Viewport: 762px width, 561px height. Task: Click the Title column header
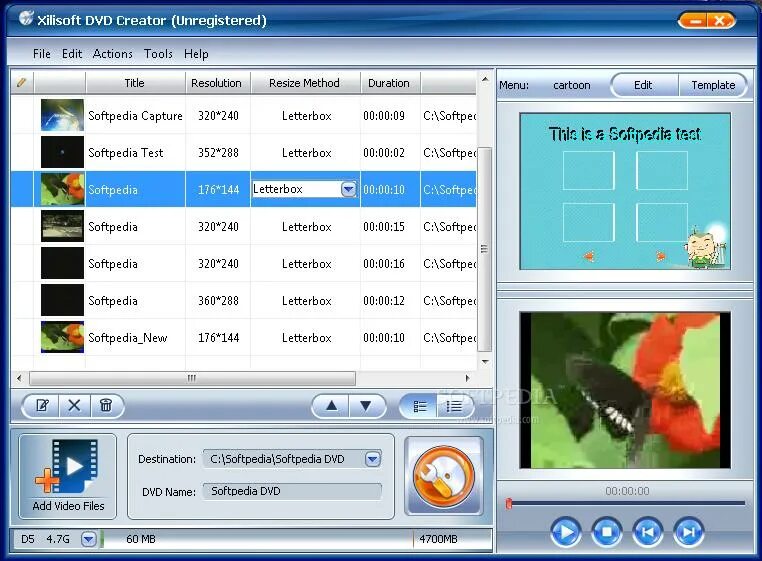pos(135,83)
